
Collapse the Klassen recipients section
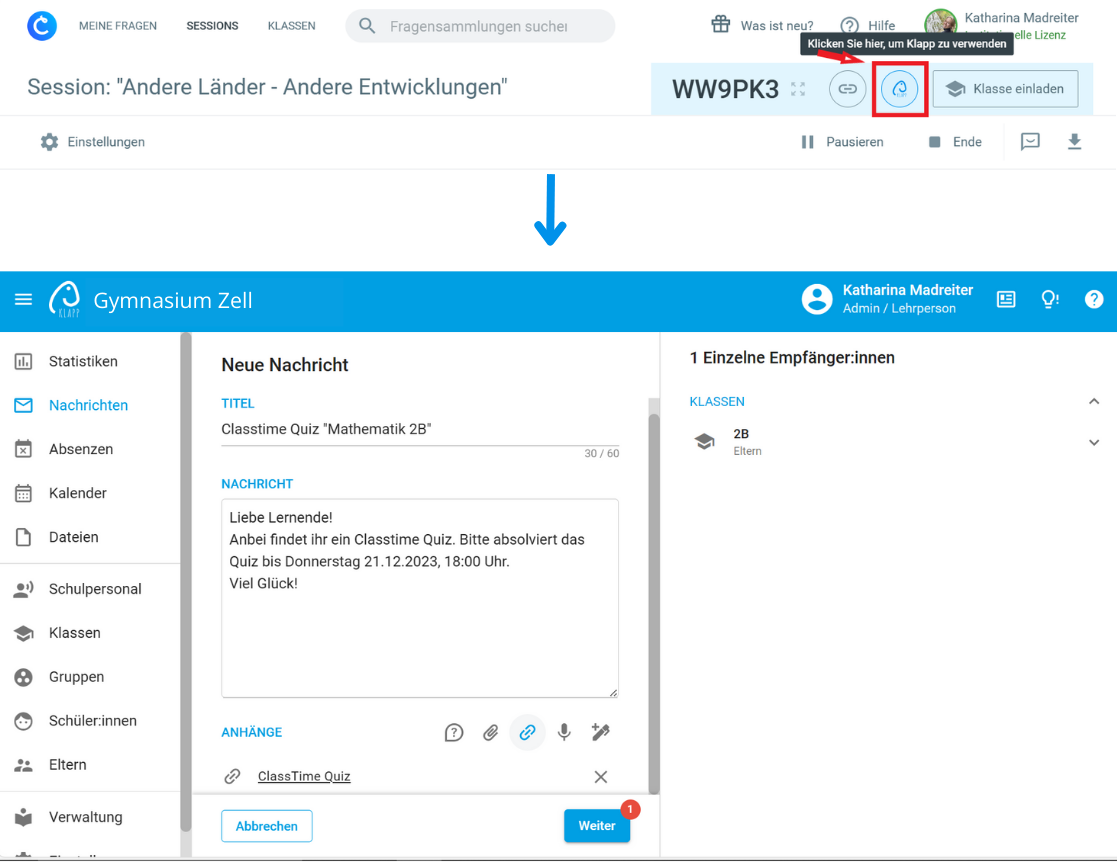pos(1093,402)
